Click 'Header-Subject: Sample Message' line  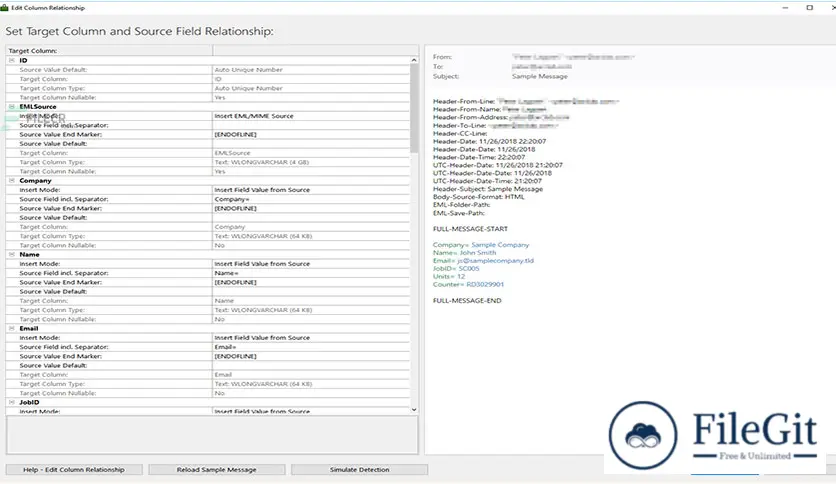point(488,189)
